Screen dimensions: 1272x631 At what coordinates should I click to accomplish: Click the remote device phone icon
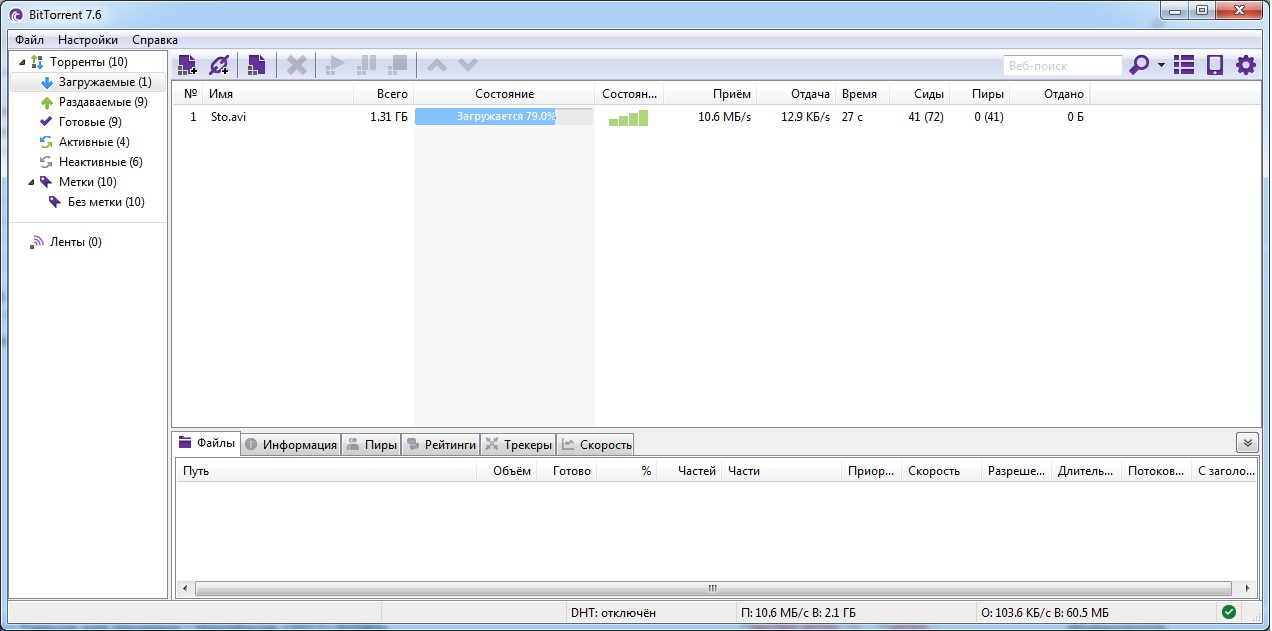(x=1215, y=65)
